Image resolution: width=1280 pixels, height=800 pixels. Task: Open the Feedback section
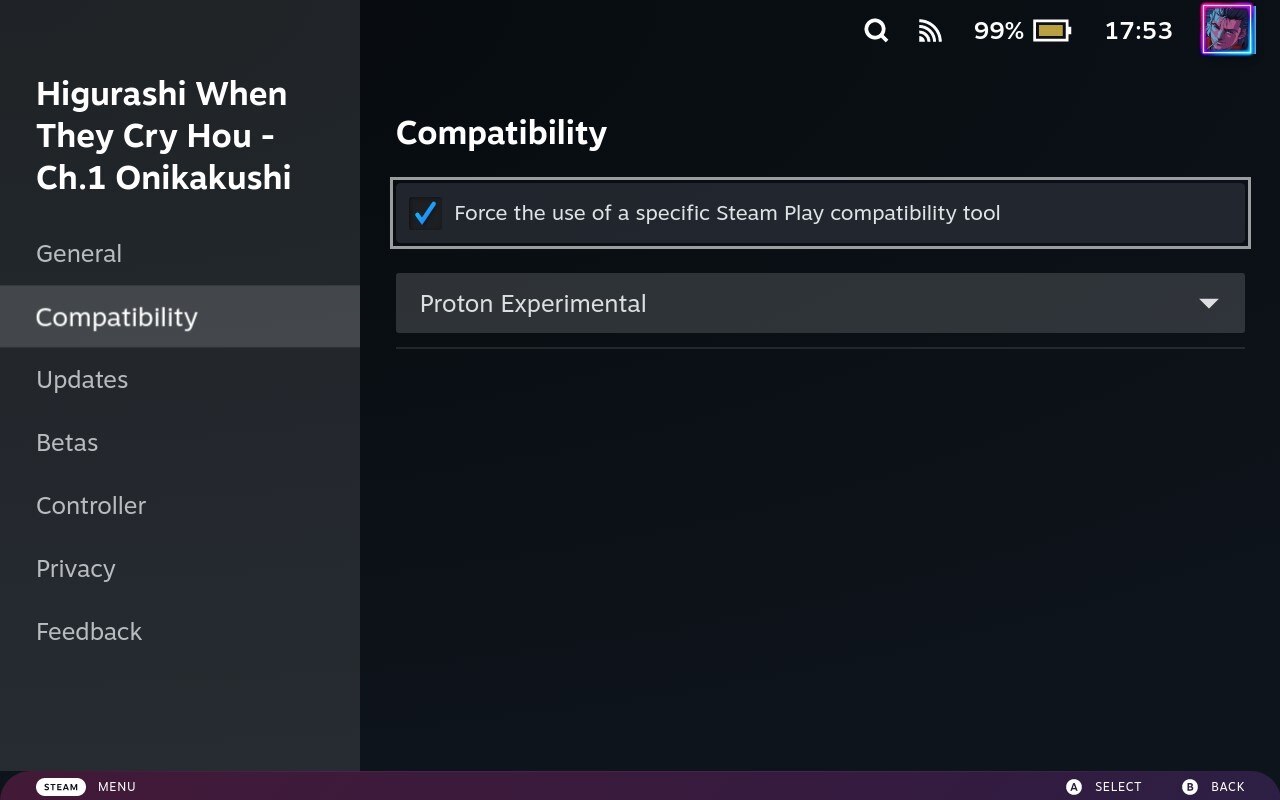(x=89, y=632)
